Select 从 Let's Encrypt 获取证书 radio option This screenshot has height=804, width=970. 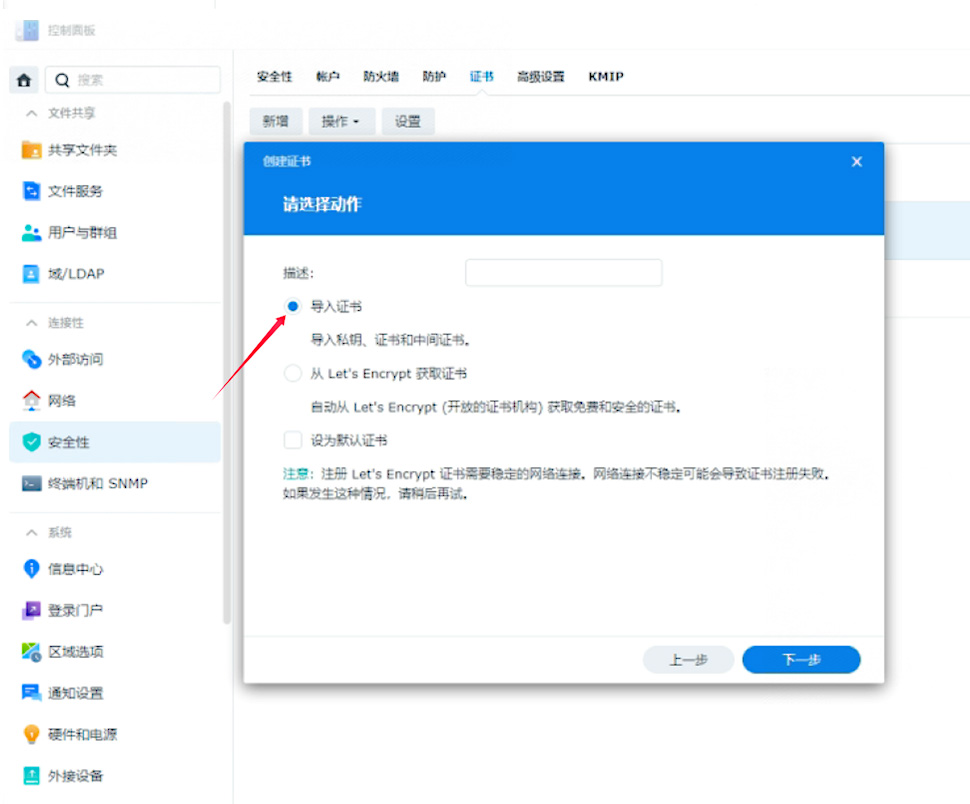(292, 374)
